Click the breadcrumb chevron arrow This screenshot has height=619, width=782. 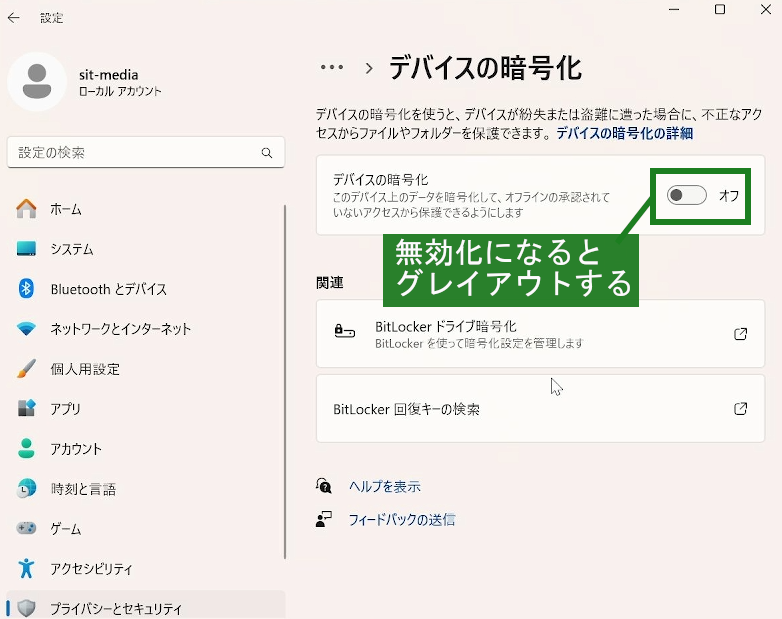pos(369,68)
